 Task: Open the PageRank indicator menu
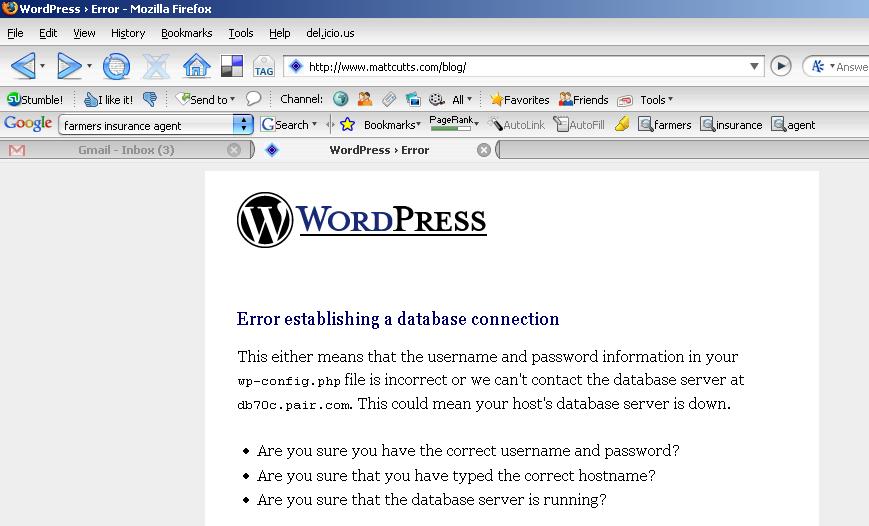454,123
